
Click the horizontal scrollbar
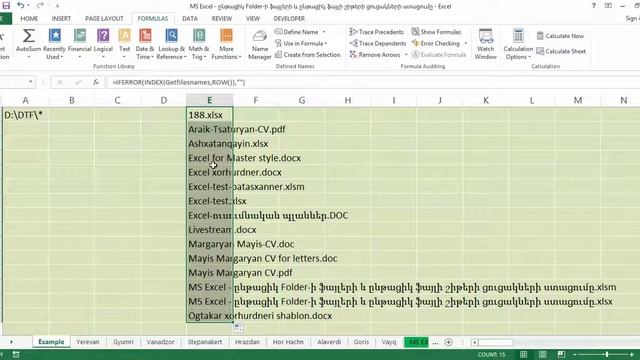(x=496, y=342)
